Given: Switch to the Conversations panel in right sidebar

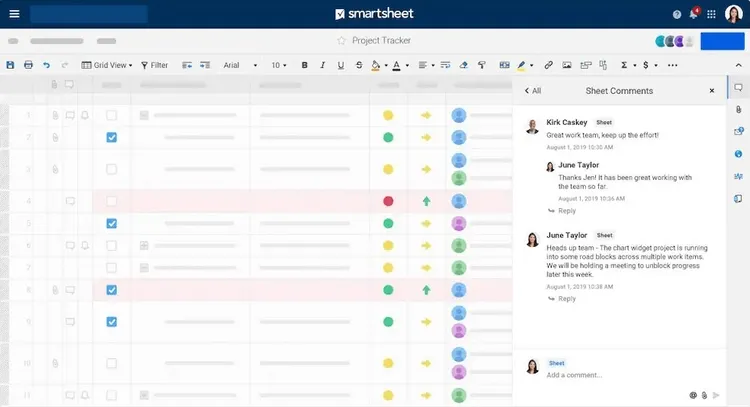Looking at the screenshot, I should tap(739, 88).
